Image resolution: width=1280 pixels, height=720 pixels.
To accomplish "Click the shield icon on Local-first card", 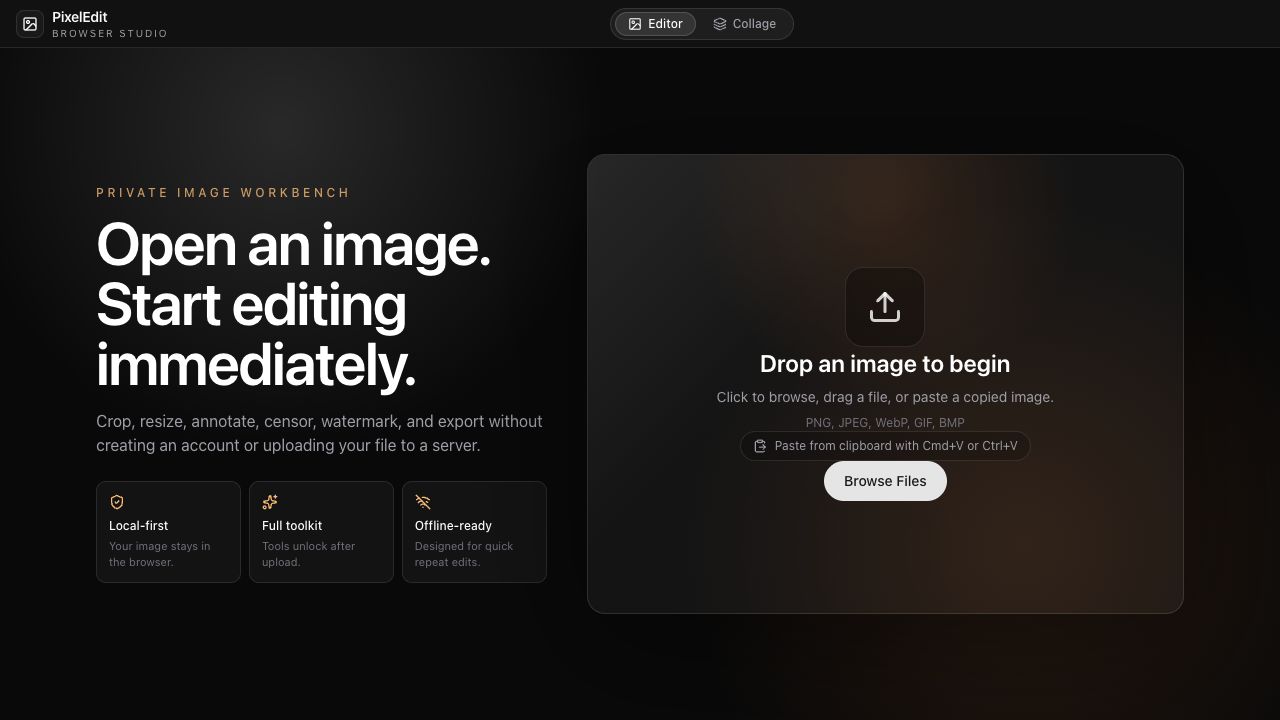I will tap(117, 502).
